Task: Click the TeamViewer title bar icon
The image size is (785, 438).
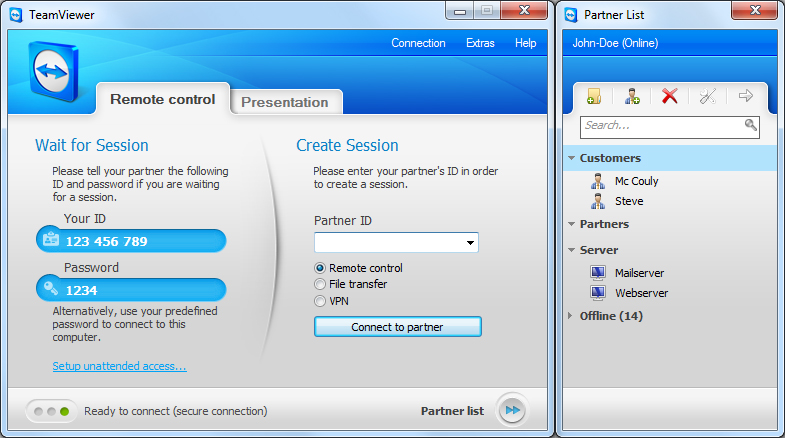Action: [x=16, y=15]
